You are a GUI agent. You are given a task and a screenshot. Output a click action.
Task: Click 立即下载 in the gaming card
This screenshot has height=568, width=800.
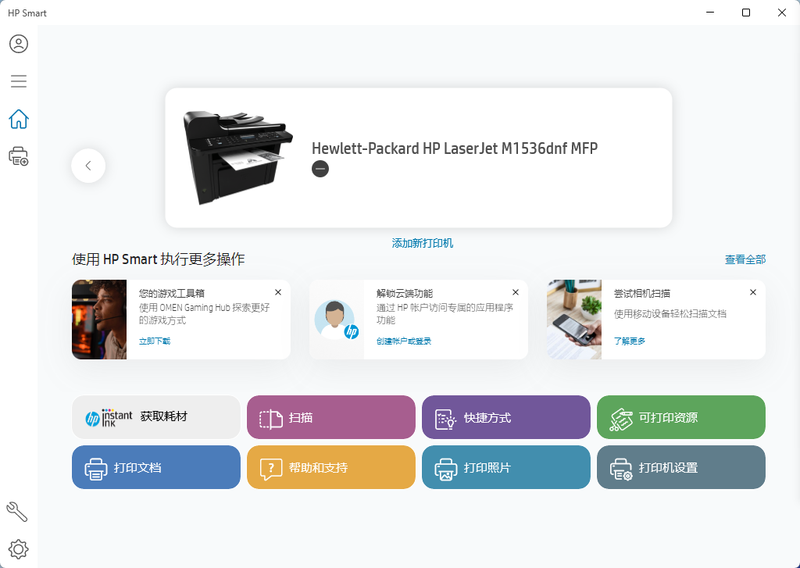point(154,341)
